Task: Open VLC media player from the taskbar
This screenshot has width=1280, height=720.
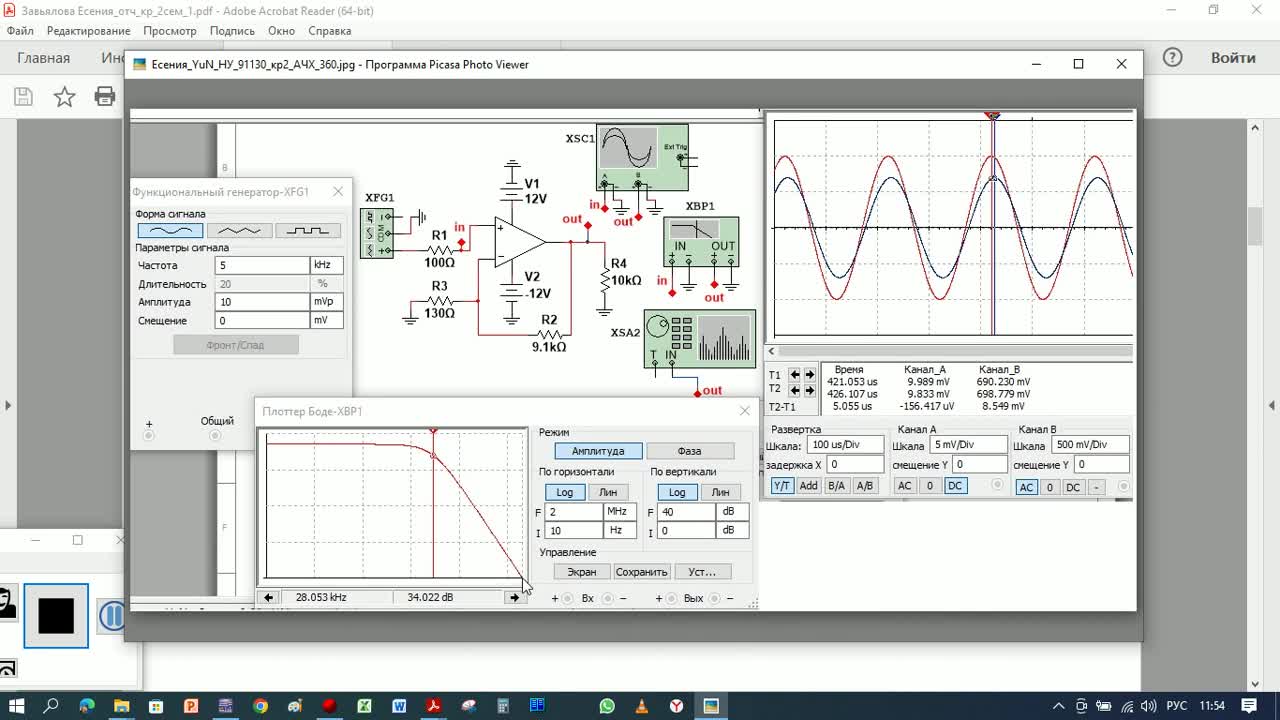Action: pyautogui.click(x=641, y=706)
